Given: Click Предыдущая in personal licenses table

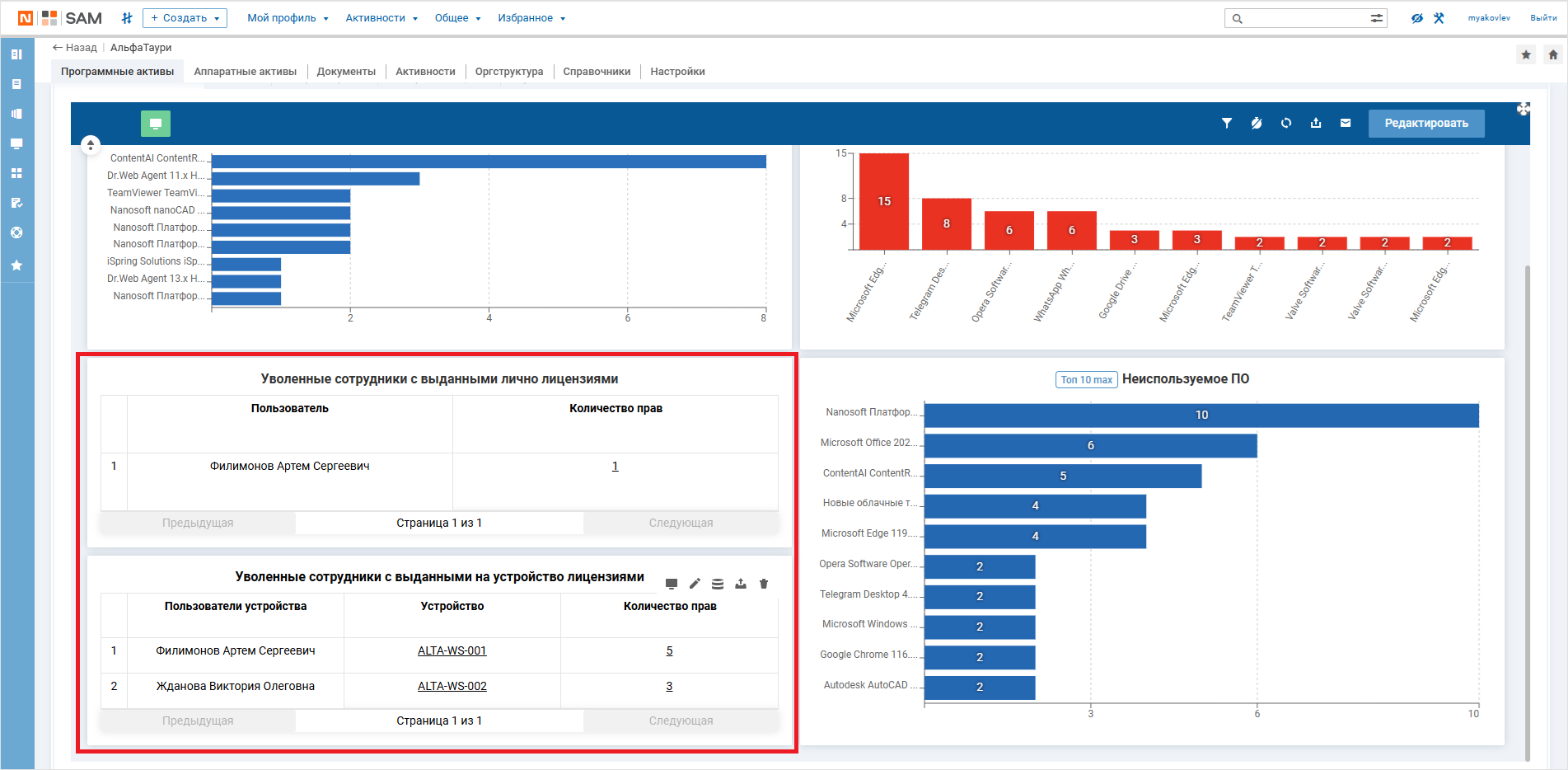Looking at the screenshot, I should pos(198,523).
